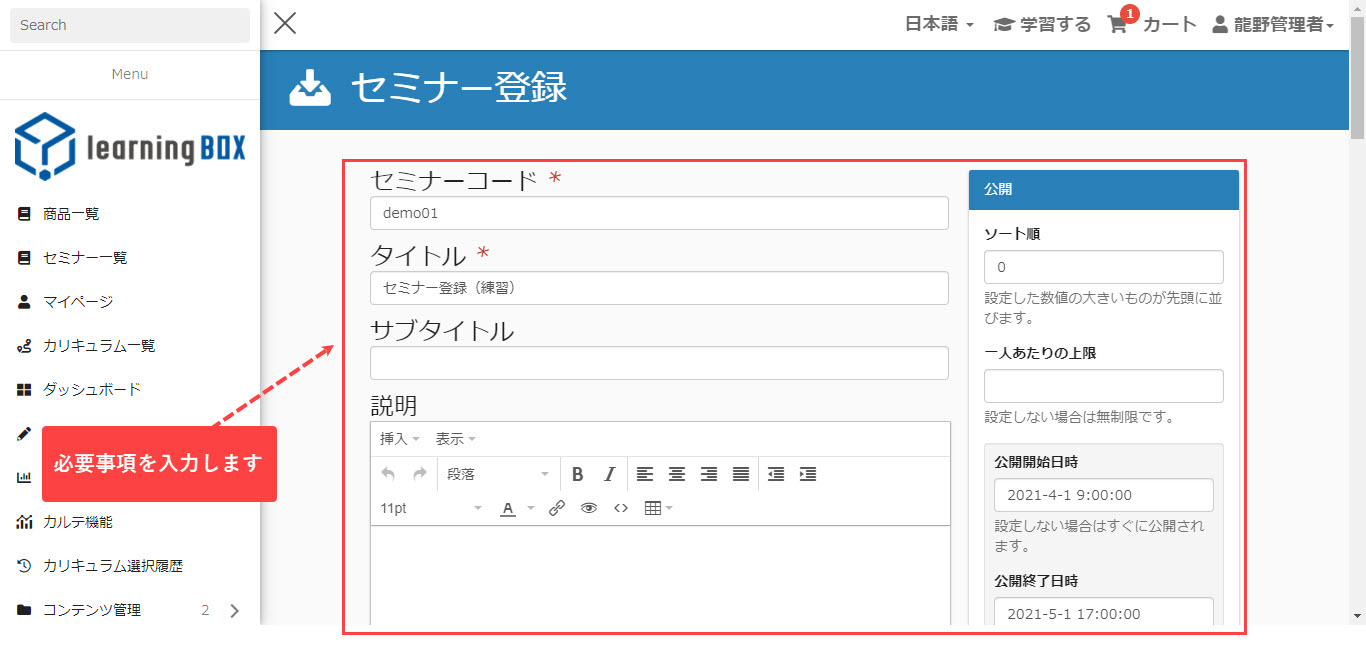This screenshot has width=1366, height=645.
Task: Increase indent in the editor
Action: (808, 474)
